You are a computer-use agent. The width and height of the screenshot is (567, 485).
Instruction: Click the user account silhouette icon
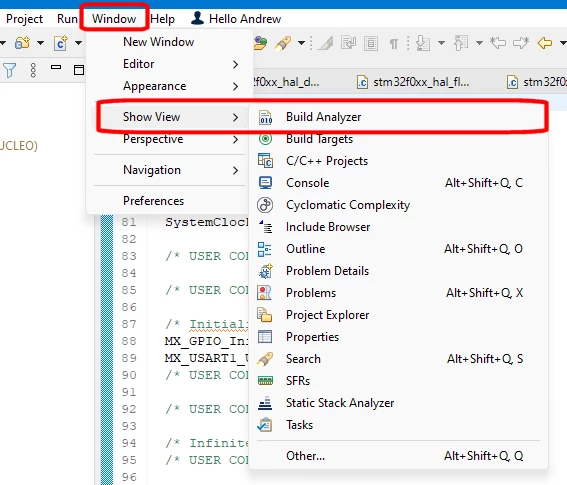click(x=197, y=18)
